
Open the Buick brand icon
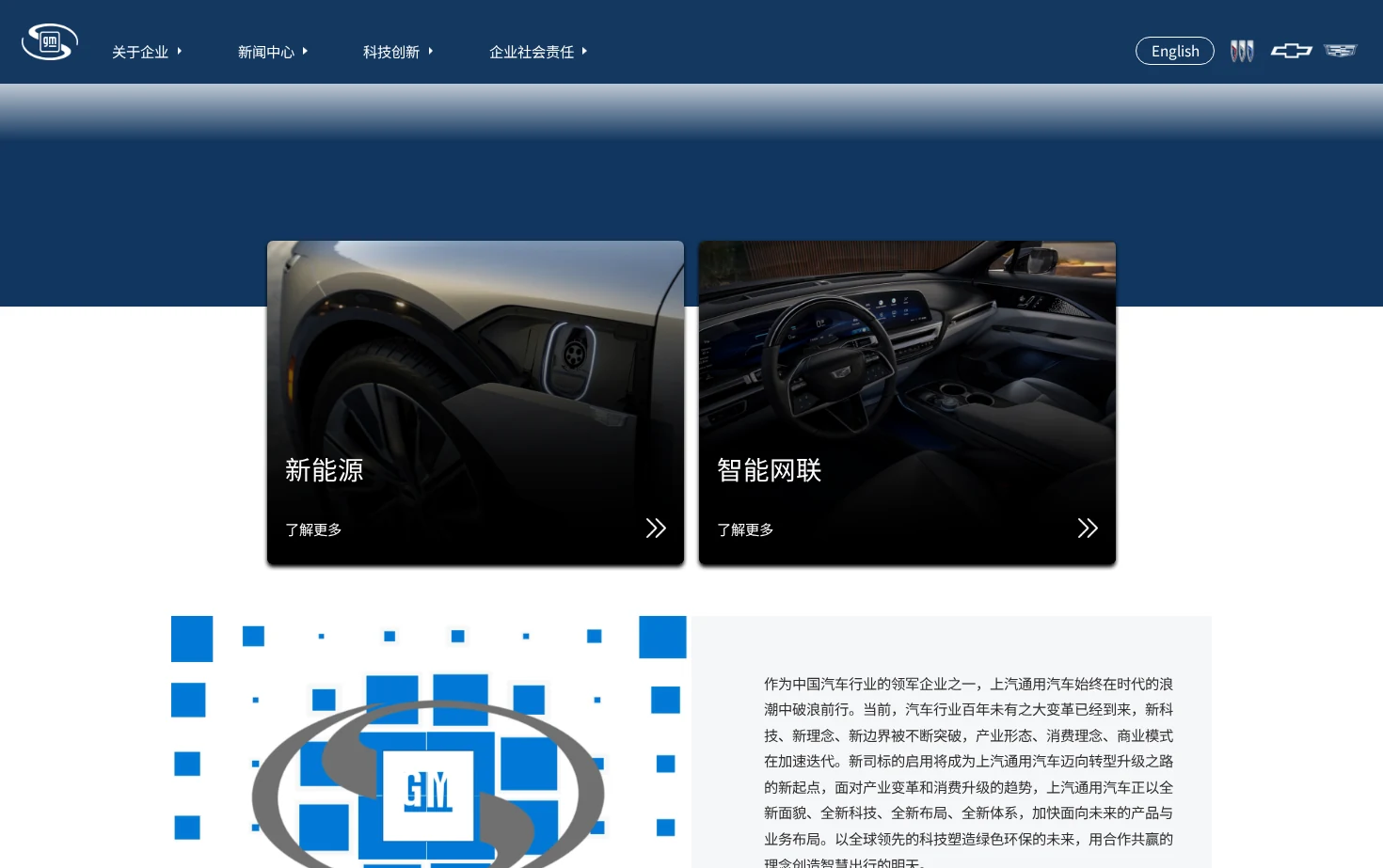pyautogui.click(x=1242, y=51)
